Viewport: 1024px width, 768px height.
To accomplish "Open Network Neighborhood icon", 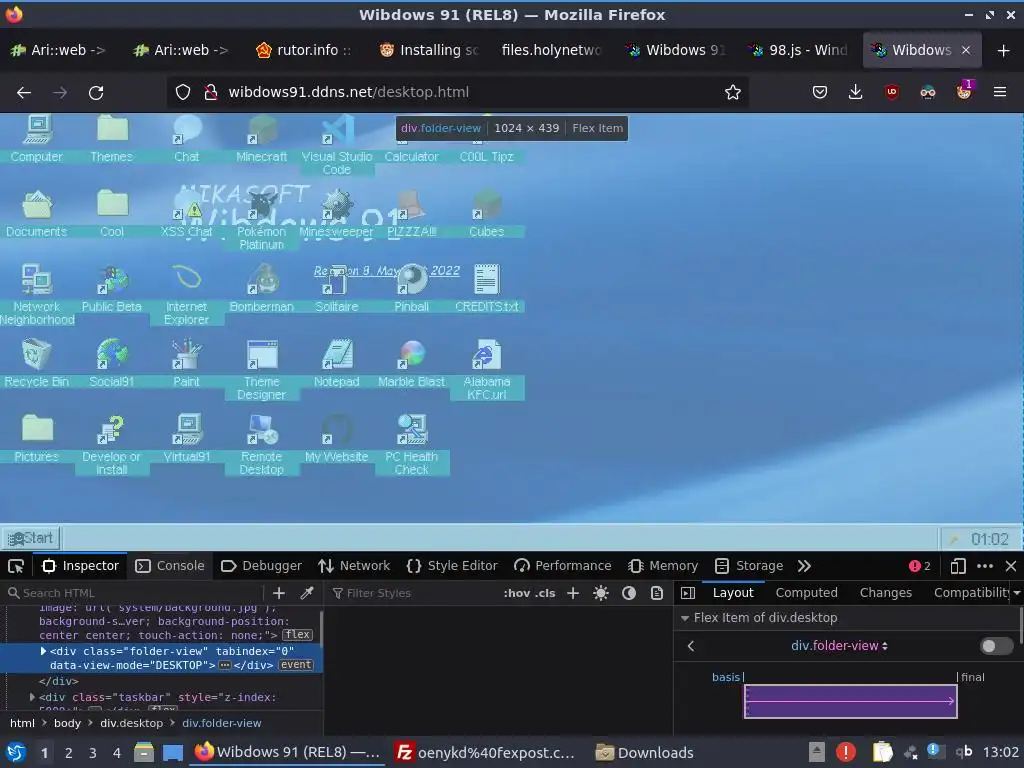I will coord(37,295).
